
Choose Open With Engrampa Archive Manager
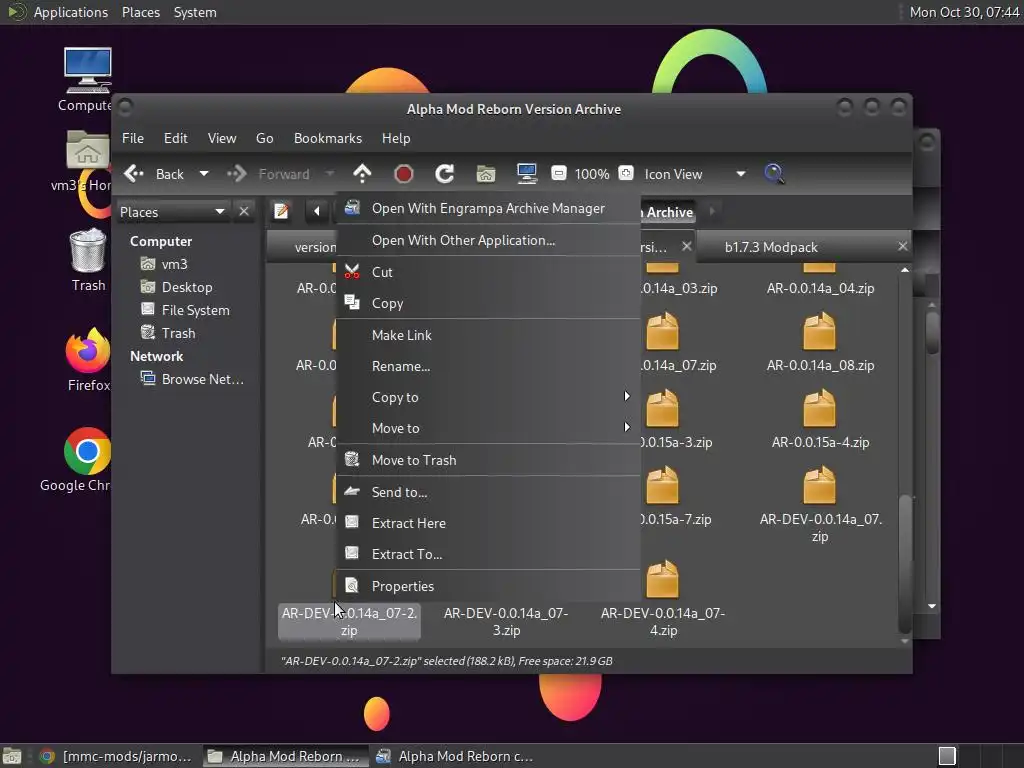488,208
